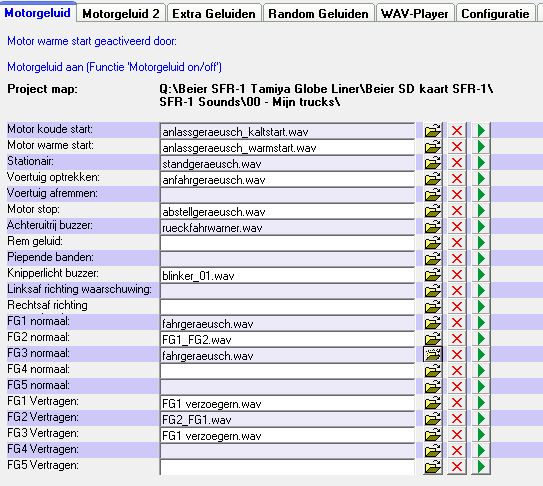Click the empty Rem geluid input field

[287, 243]
